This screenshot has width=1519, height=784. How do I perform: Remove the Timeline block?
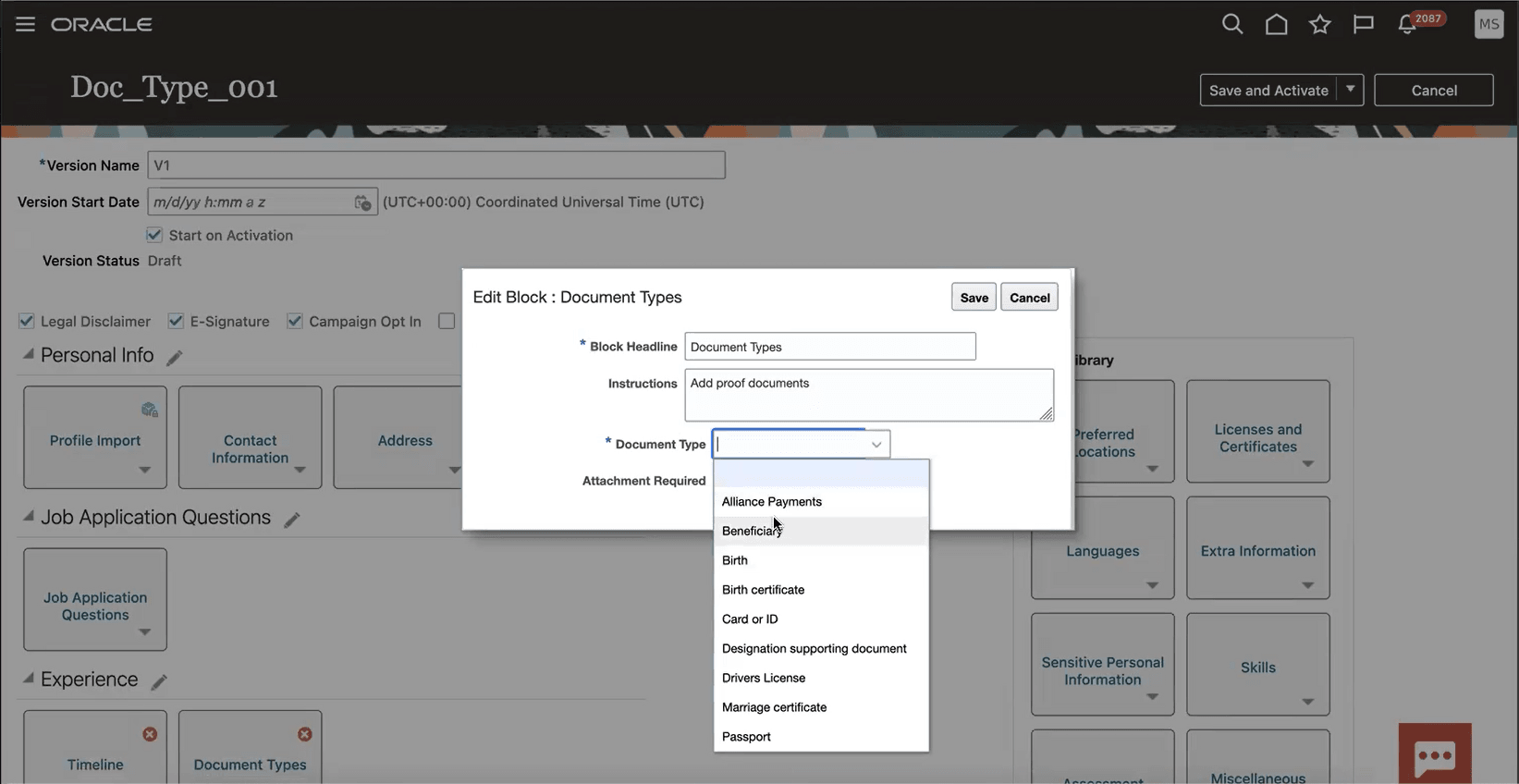click(x=150, y=734)
